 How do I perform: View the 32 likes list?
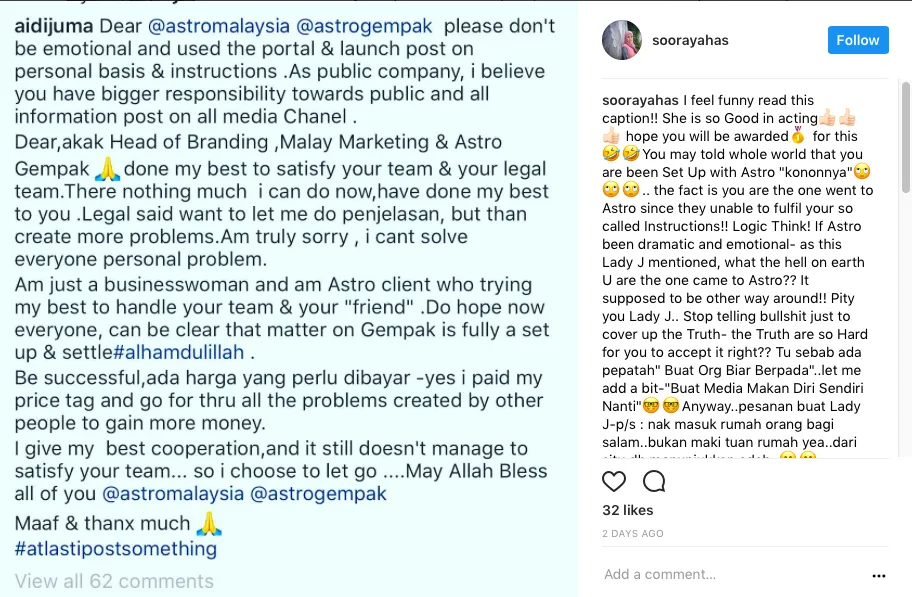[x=625, y=510]
